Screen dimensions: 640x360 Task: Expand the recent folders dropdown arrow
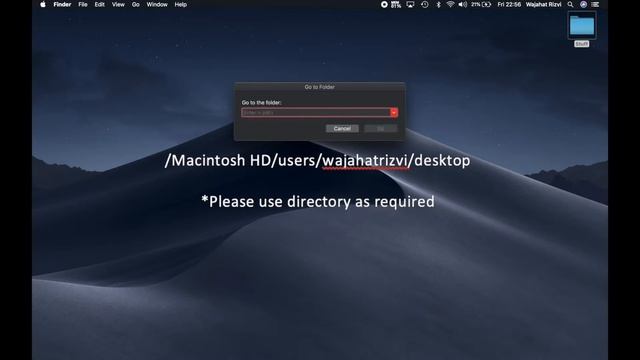coord(394,113)
